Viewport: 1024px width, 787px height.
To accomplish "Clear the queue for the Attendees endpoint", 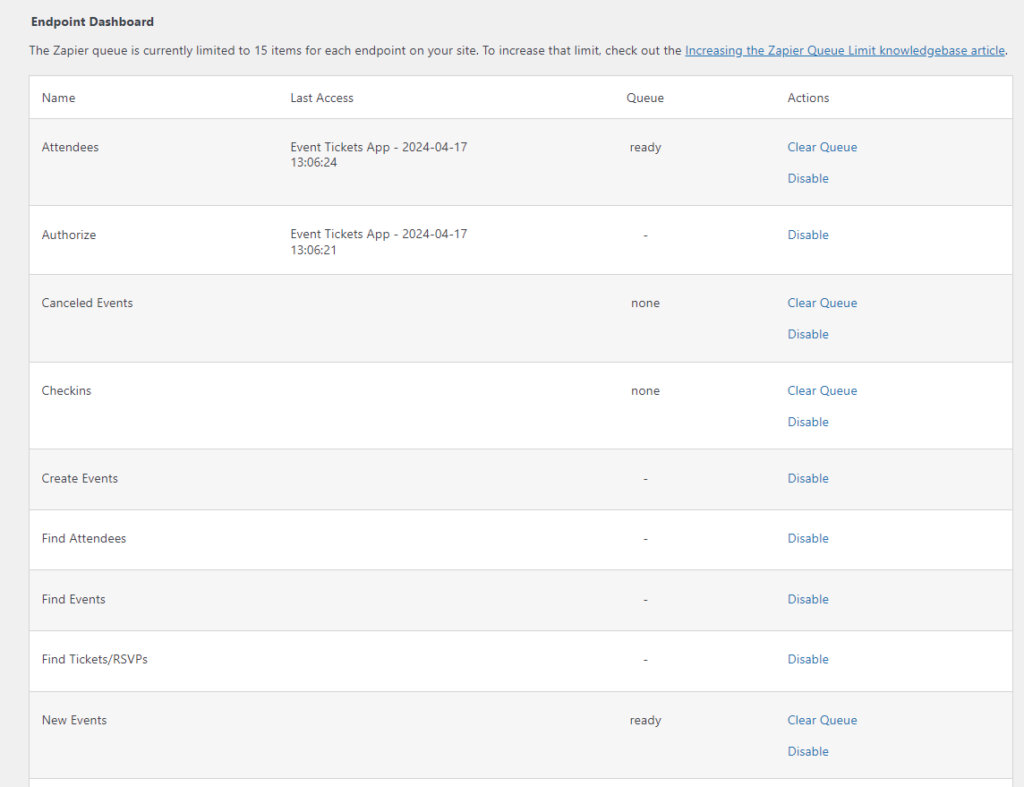I will (822, 147).
